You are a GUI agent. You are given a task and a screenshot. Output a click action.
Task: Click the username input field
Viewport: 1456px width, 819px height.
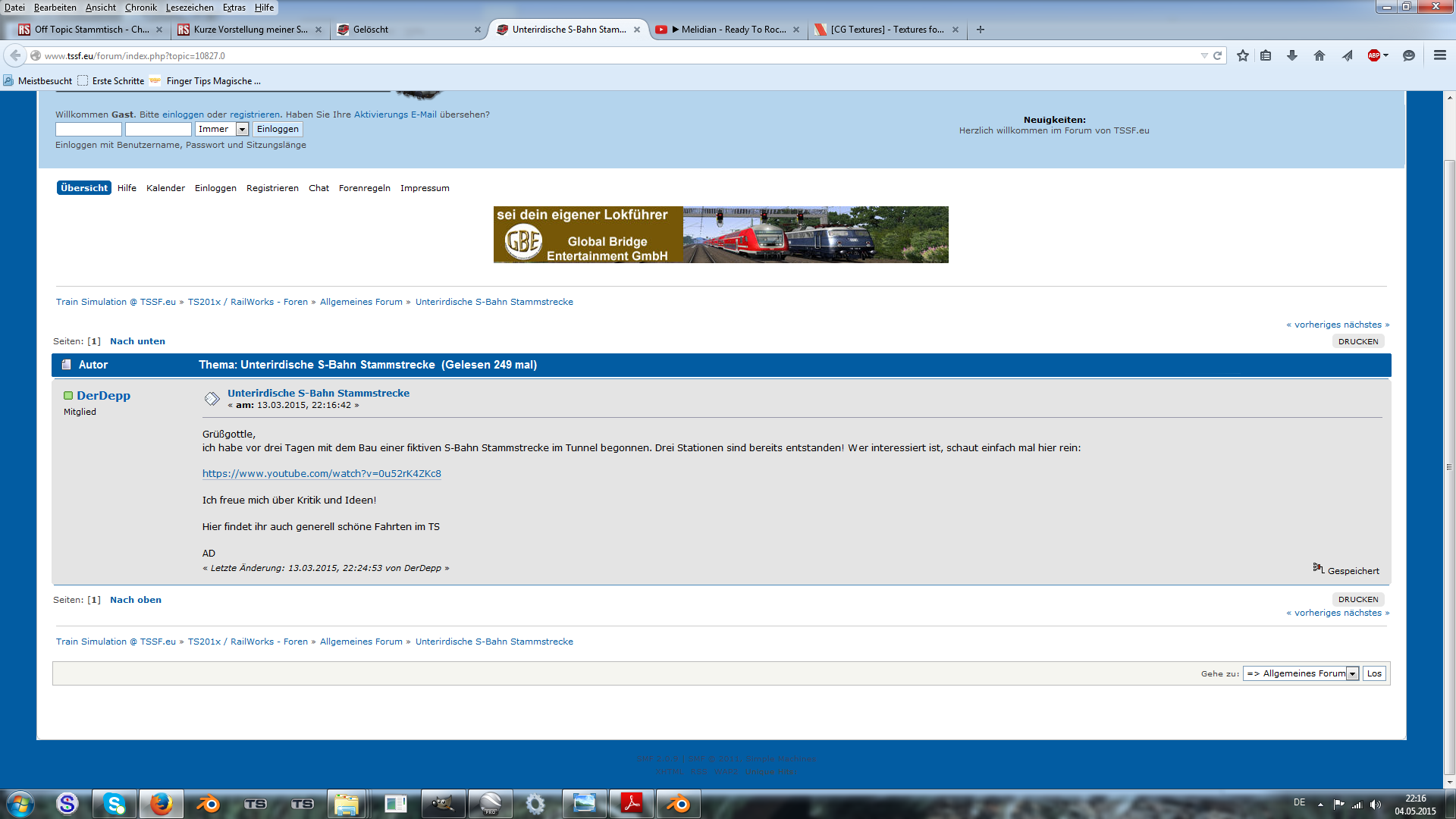pos(88,130)
